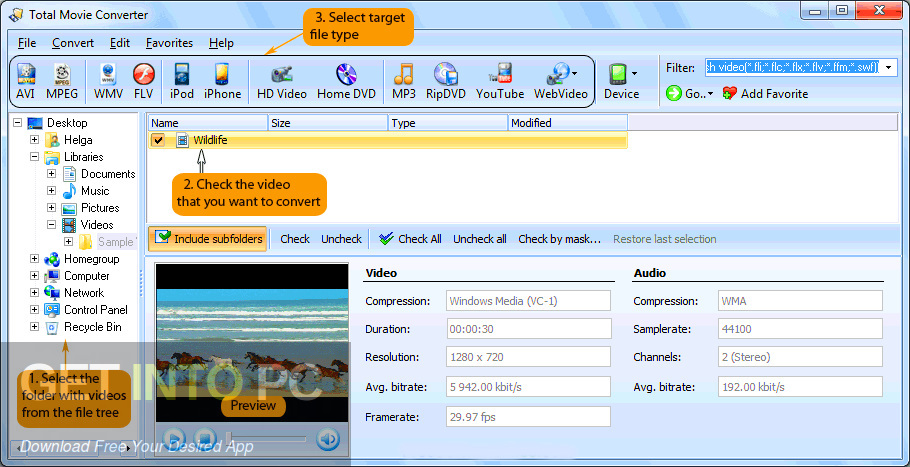Play the video preview
The height and width of the screenshot is (467, 910).
[x=174, y=439]
